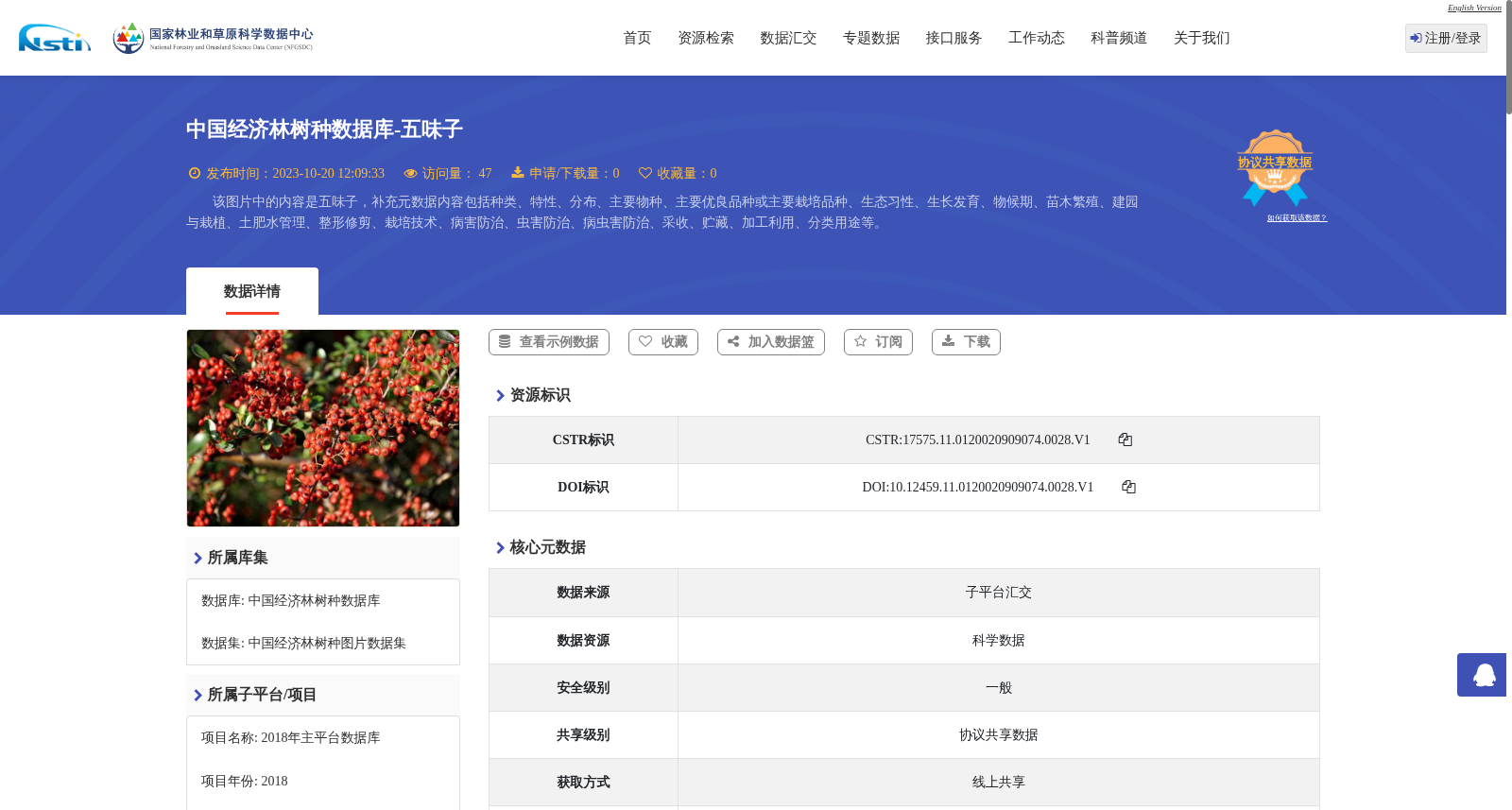Toggle the 所属子平台/项目 panel chevron
The image size is (1512, 810).
[198, 695]
